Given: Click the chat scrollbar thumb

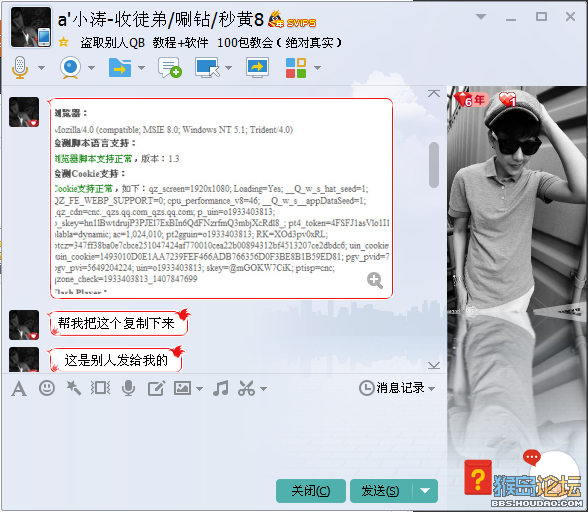Looking at the screenshot, I should tap(434, 165).
